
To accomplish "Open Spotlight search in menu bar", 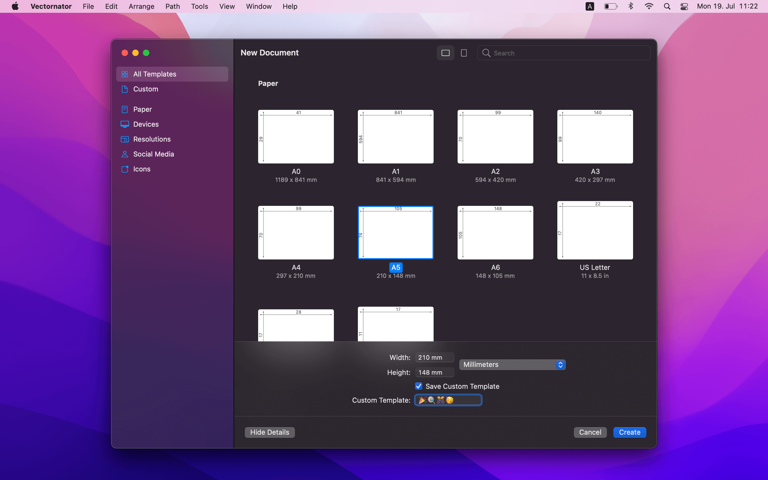I will (667, 6).
